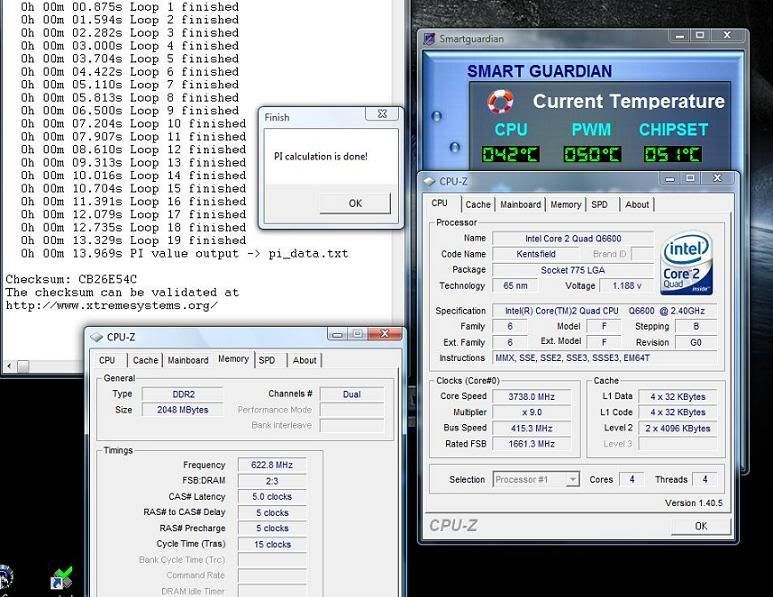The width and height of the screenshot is (773, 597).
Task: Click the Bus Speed value 415.3 MHz
Action: (531, 428)
